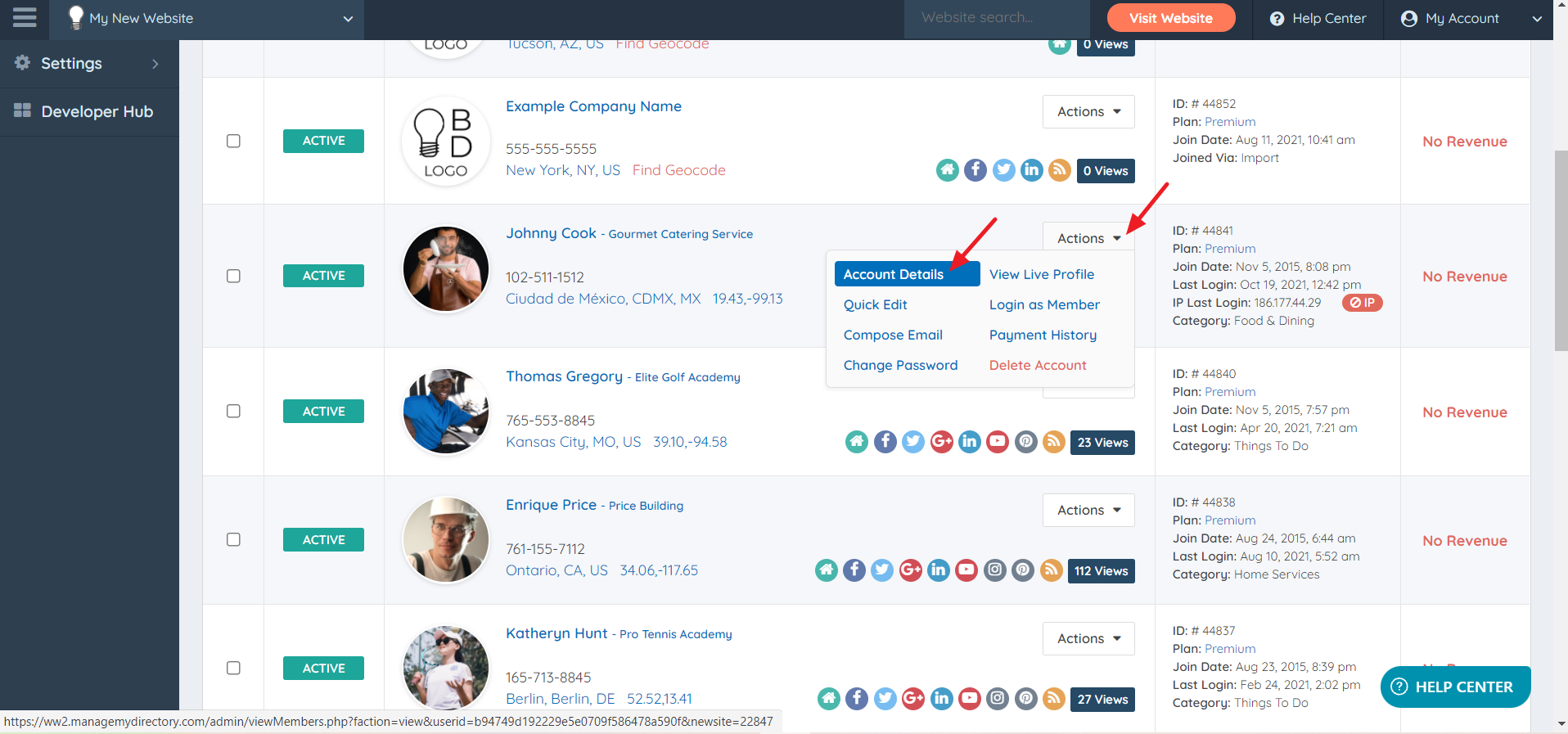The height and width of the screenshot is (734, 1568).
Task: Click the lightbulb logo beside My New Website
Action: point(75,18)
